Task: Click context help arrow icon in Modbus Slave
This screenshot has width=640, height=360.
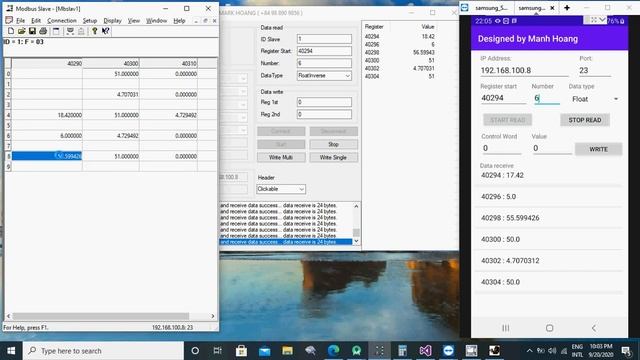Action: pyautogui.click(x=105, y=31)
